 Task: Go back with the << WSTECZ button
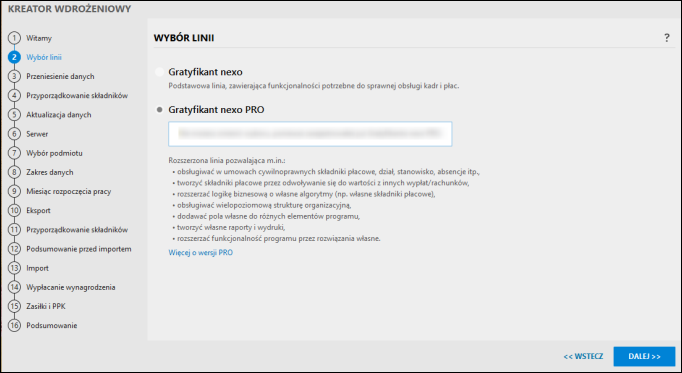click(x=583, y=356)
